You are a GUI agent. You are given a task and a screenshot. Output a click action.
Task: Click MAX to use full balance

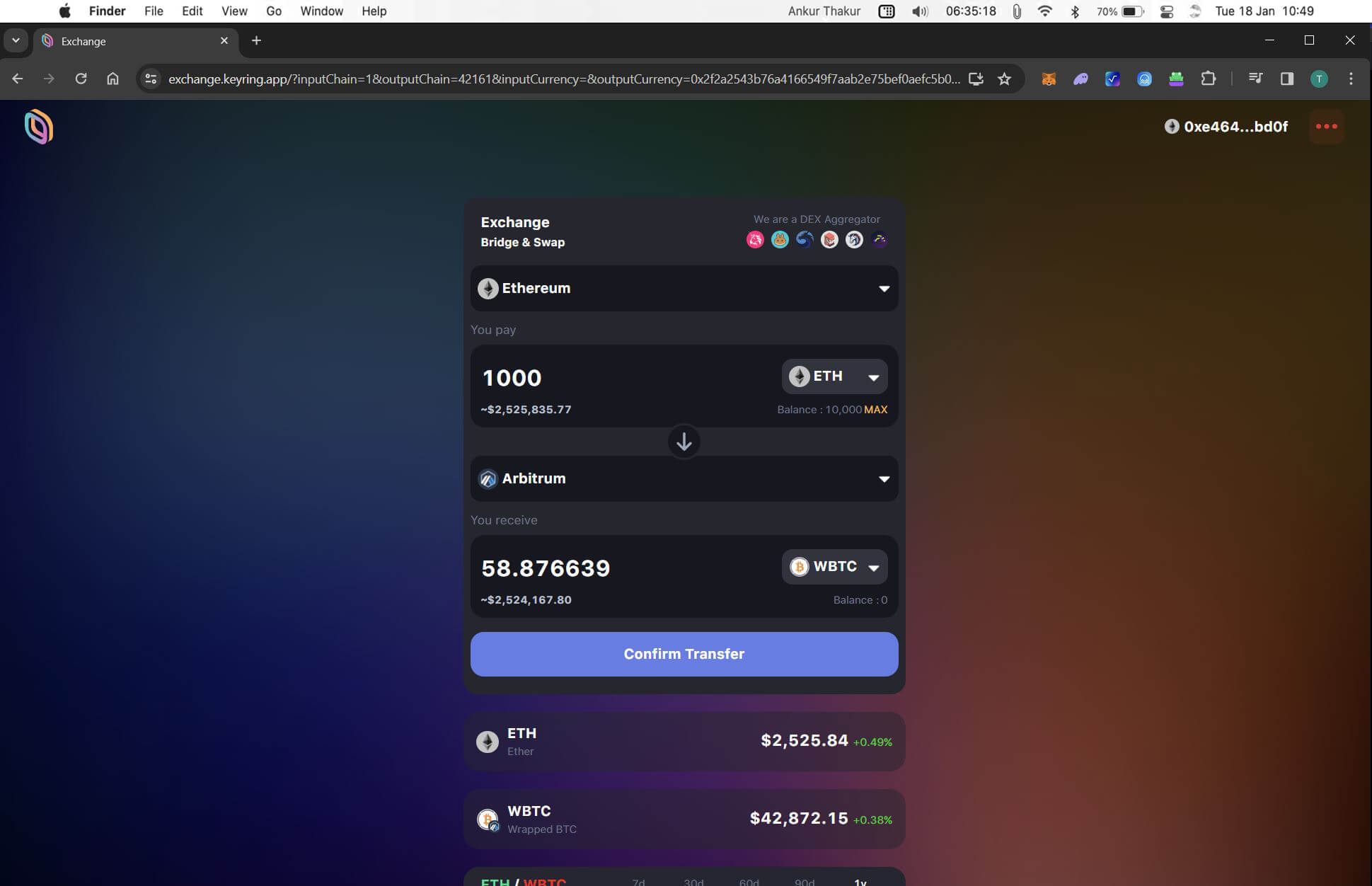click(875, 410)
